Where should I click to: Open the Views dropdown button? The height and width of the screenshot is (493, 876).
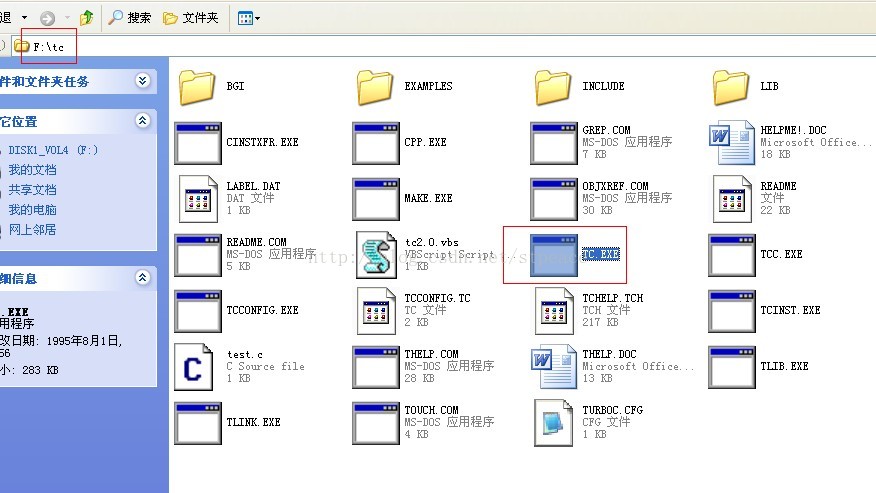click(249, 18)
